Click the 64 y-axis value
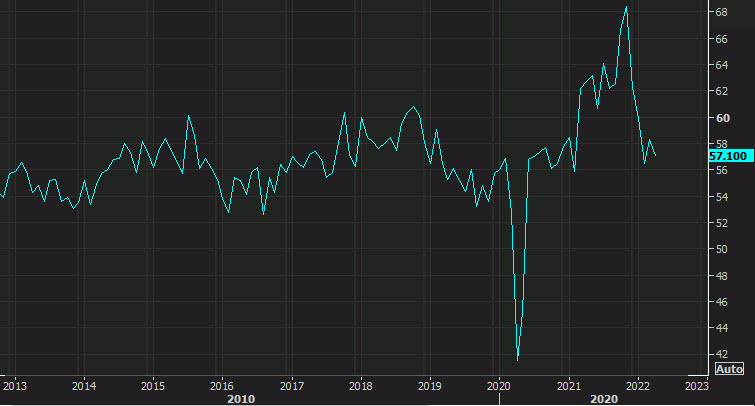This screenshot has height=406, width=755. pyautogui.click(x=721, y=65)
